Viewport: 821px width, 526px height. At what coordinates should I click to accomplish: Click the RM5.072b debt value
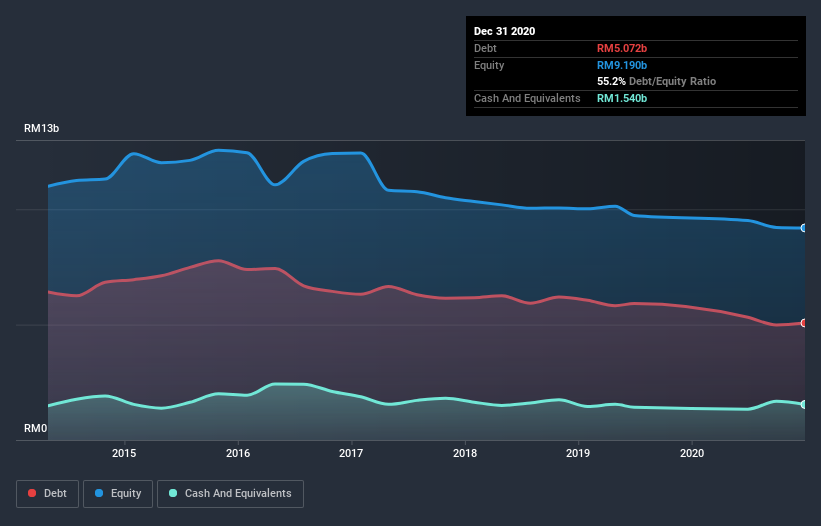tap(622, 48)
